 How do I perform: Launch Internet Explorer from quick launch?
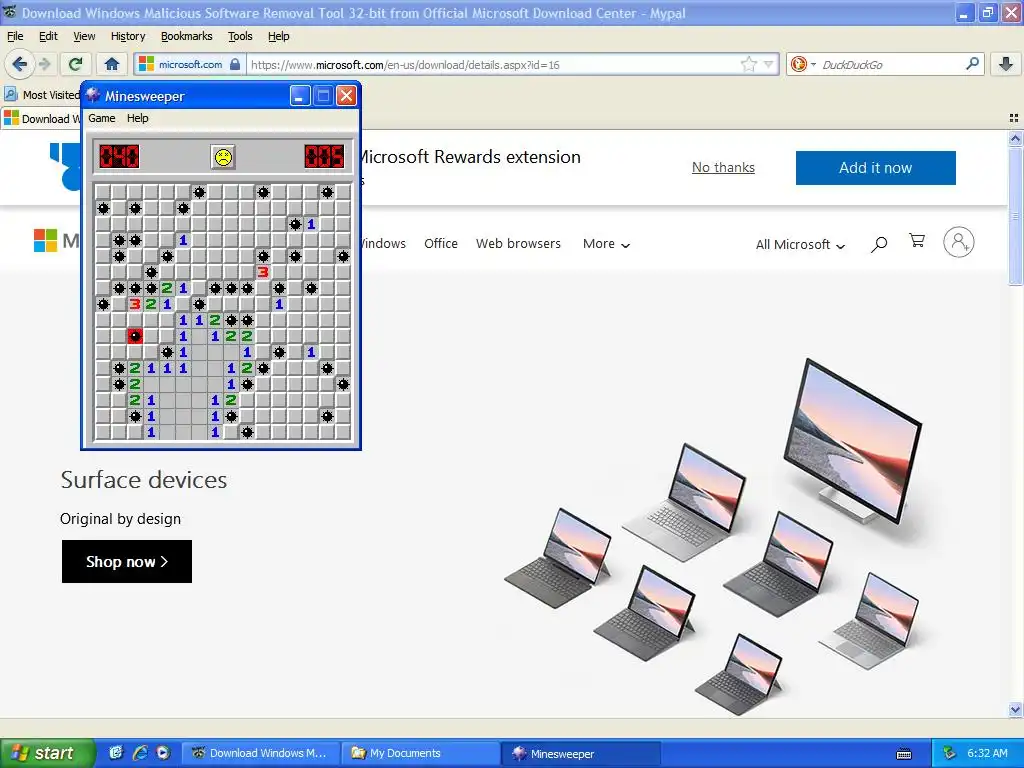[x=140, y=753]
